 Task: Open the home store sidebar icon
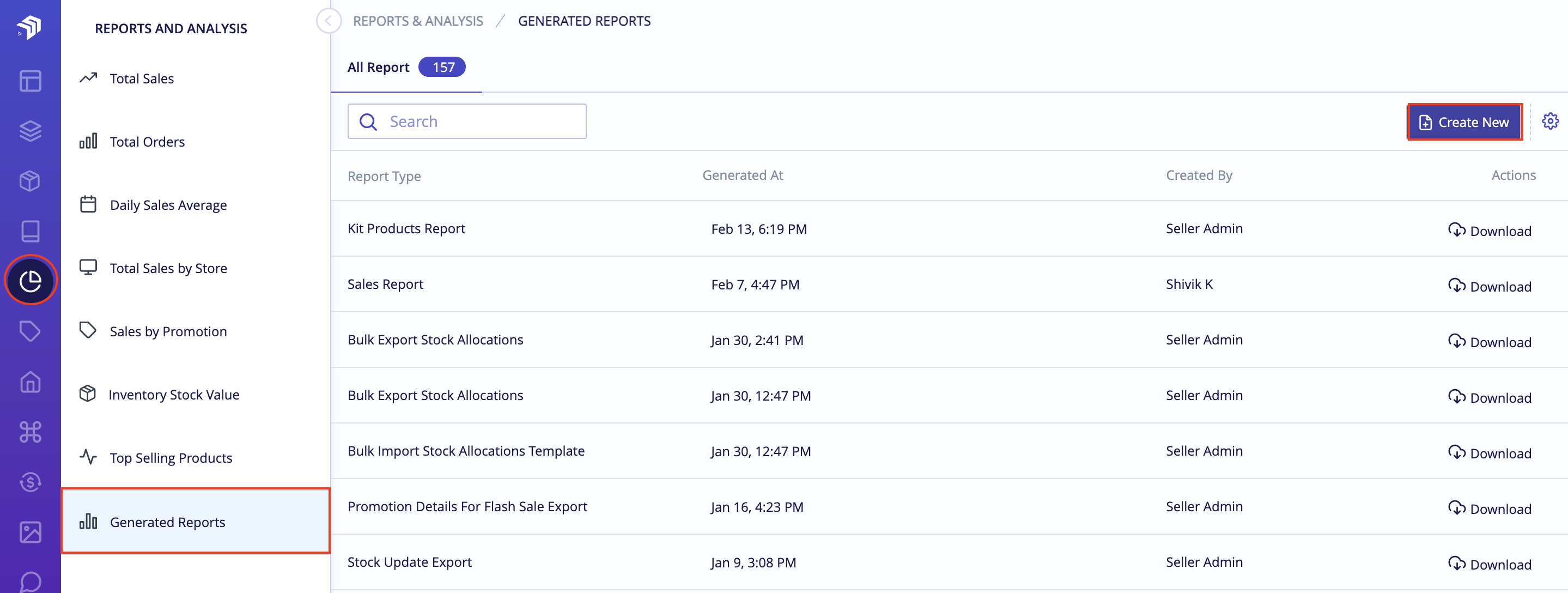(x=30, y=382)
